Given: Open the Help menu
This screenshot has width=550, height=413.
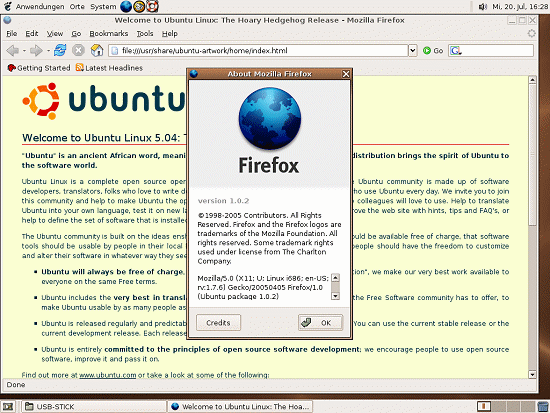Looking at the screenshot, I should 170,34.
